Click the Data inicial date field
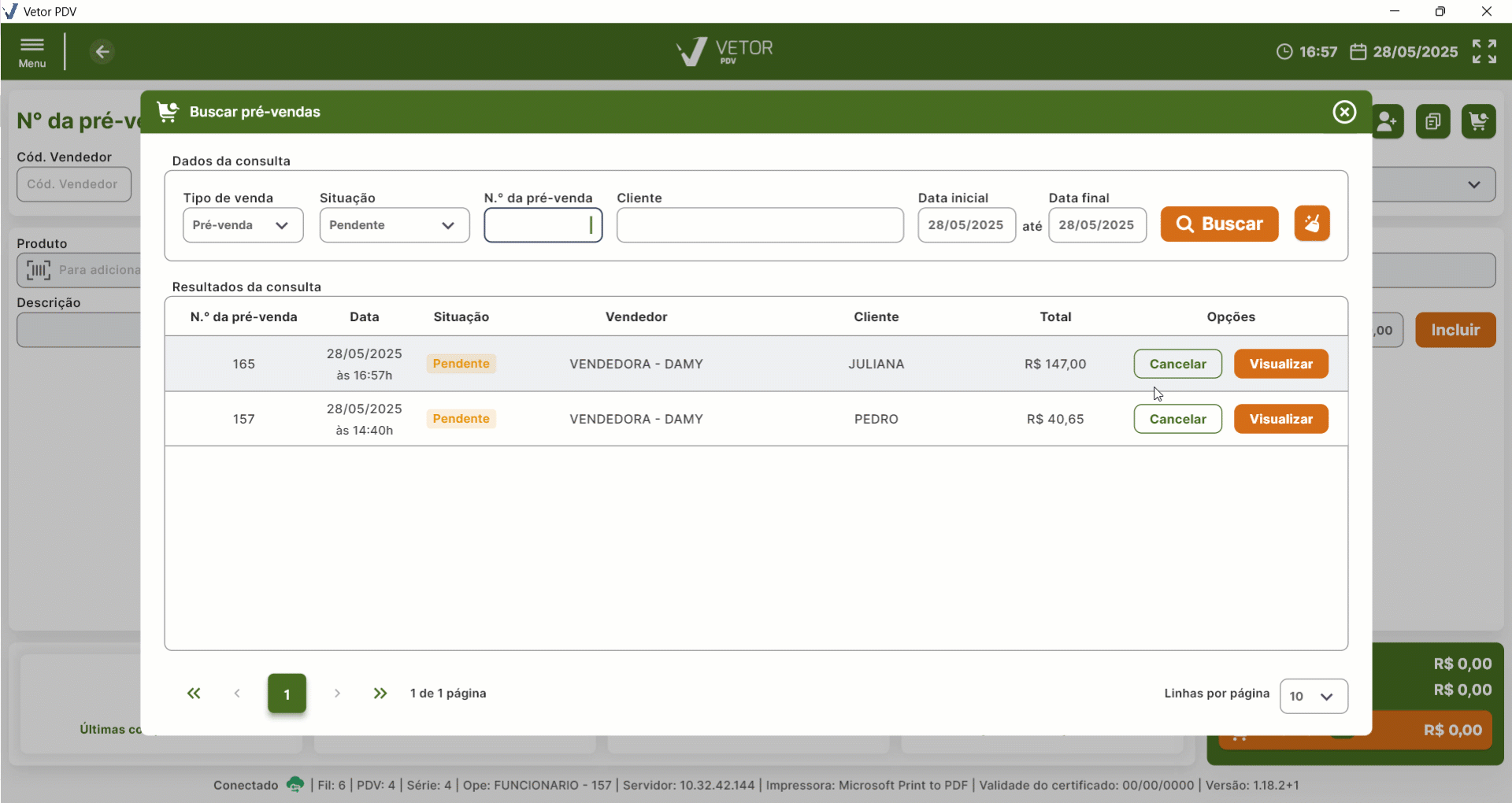1512x803 pixels. (x=966, y=225)
